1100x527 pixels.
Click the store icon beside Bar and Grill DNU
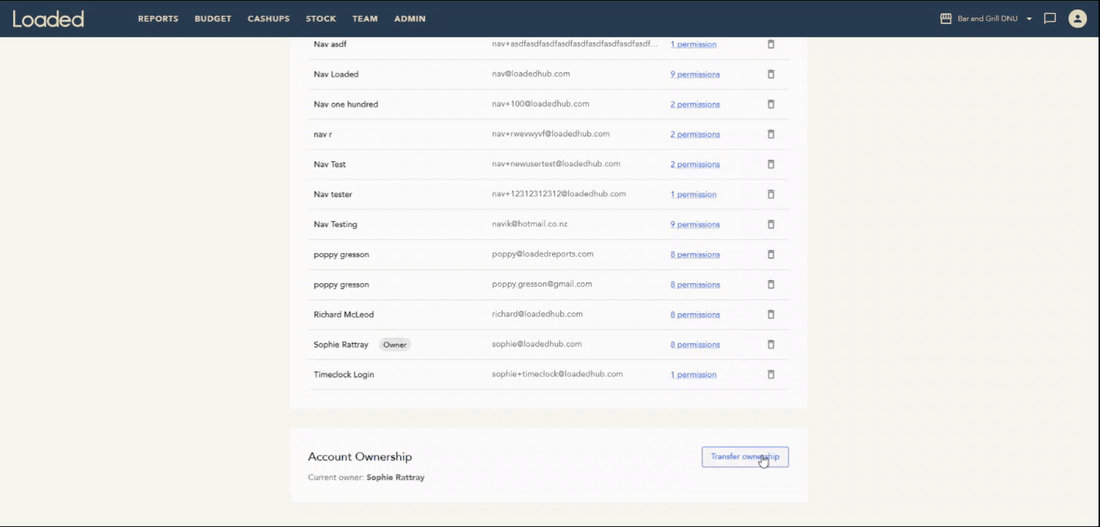tap(945, 19)
